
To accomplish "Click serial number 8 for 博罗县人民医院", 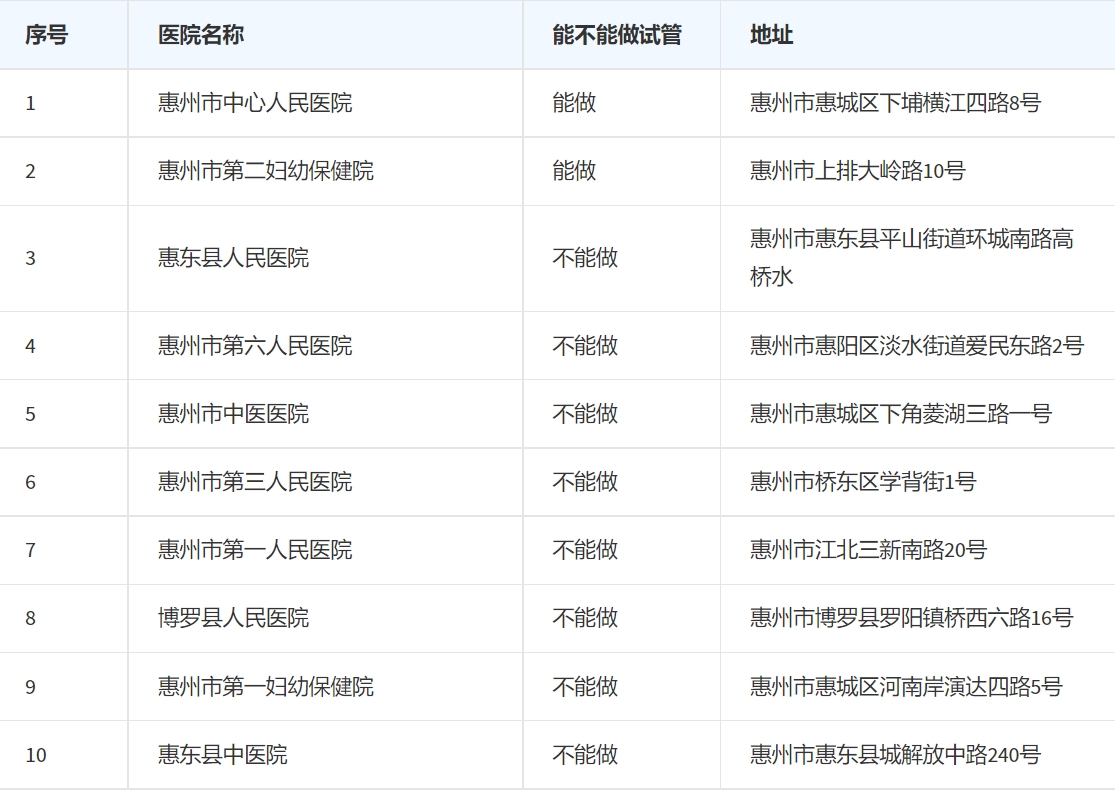I will click(31, 619).
